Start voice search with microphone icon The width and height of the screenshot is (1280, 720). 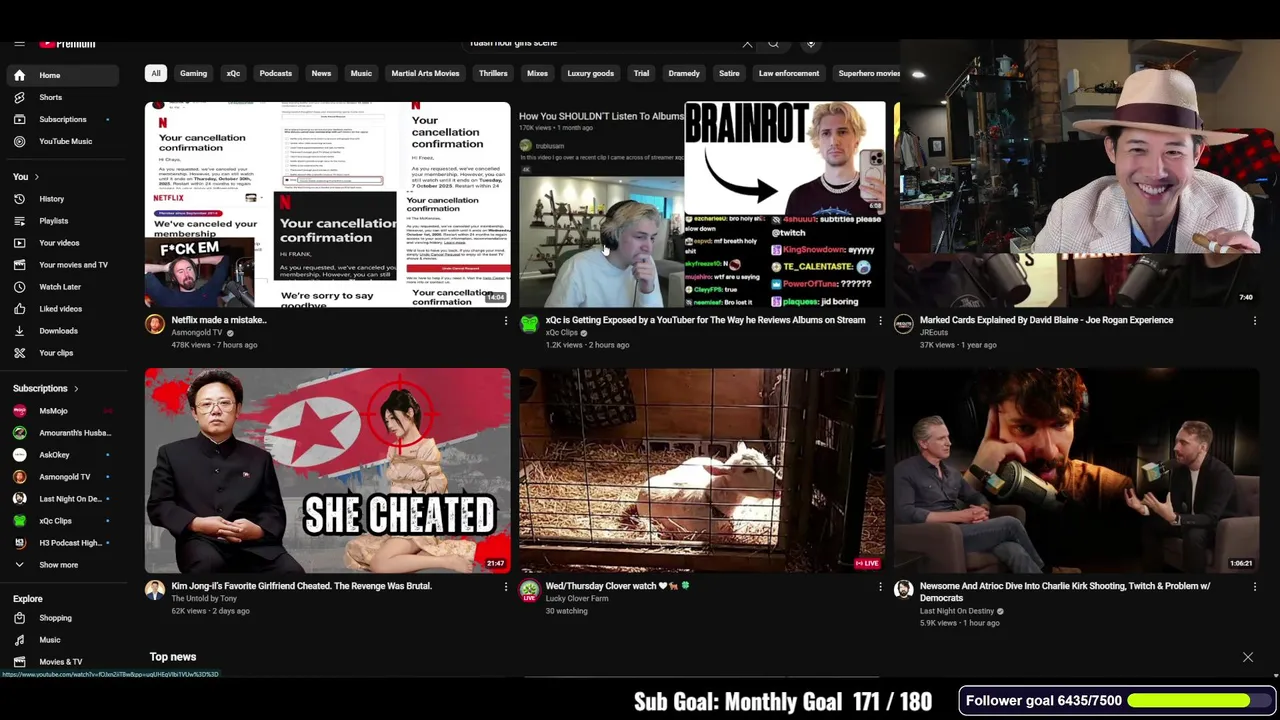(811, 44)
